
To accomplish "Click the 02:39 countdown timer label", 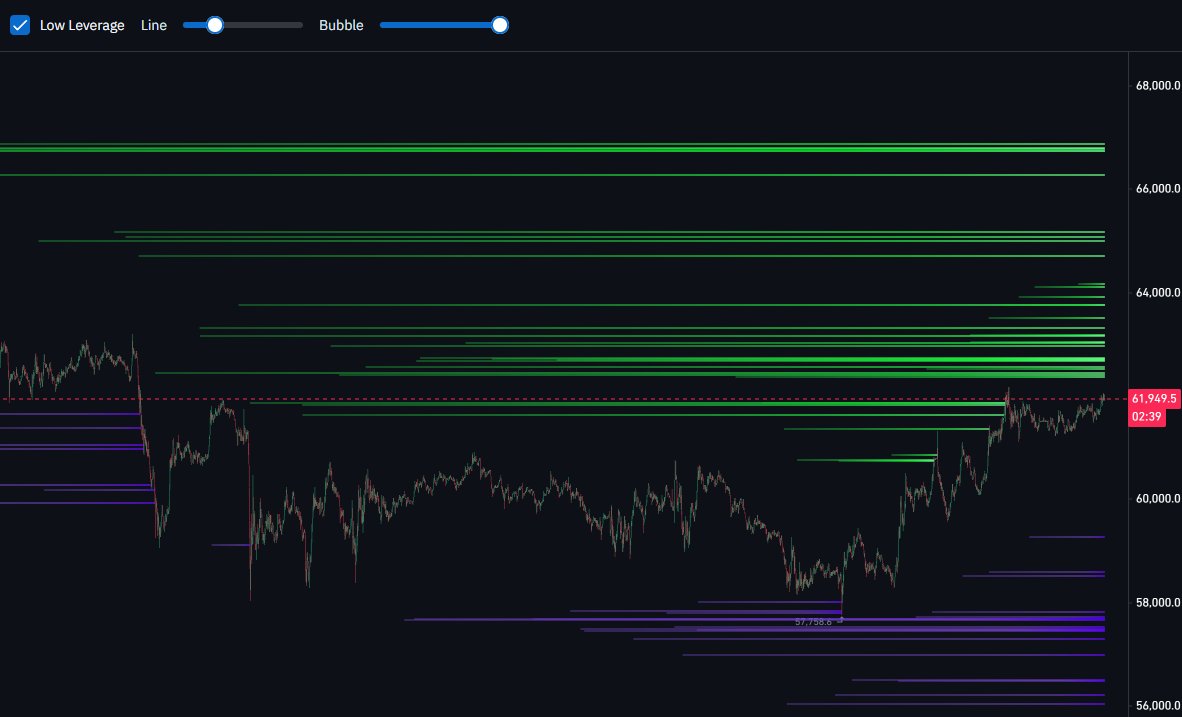I will click(1146, 417).
